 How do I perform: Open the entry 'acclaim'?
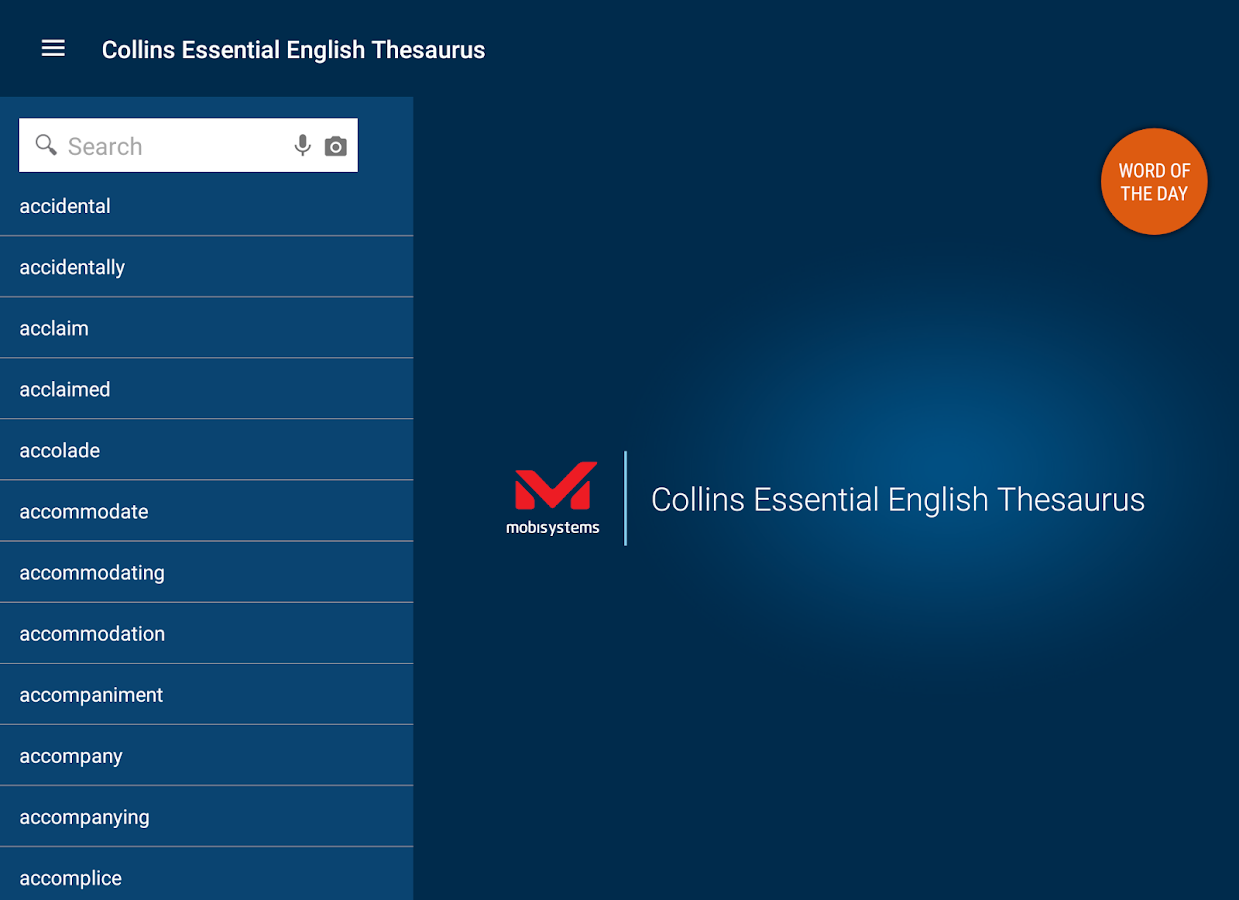206,328
